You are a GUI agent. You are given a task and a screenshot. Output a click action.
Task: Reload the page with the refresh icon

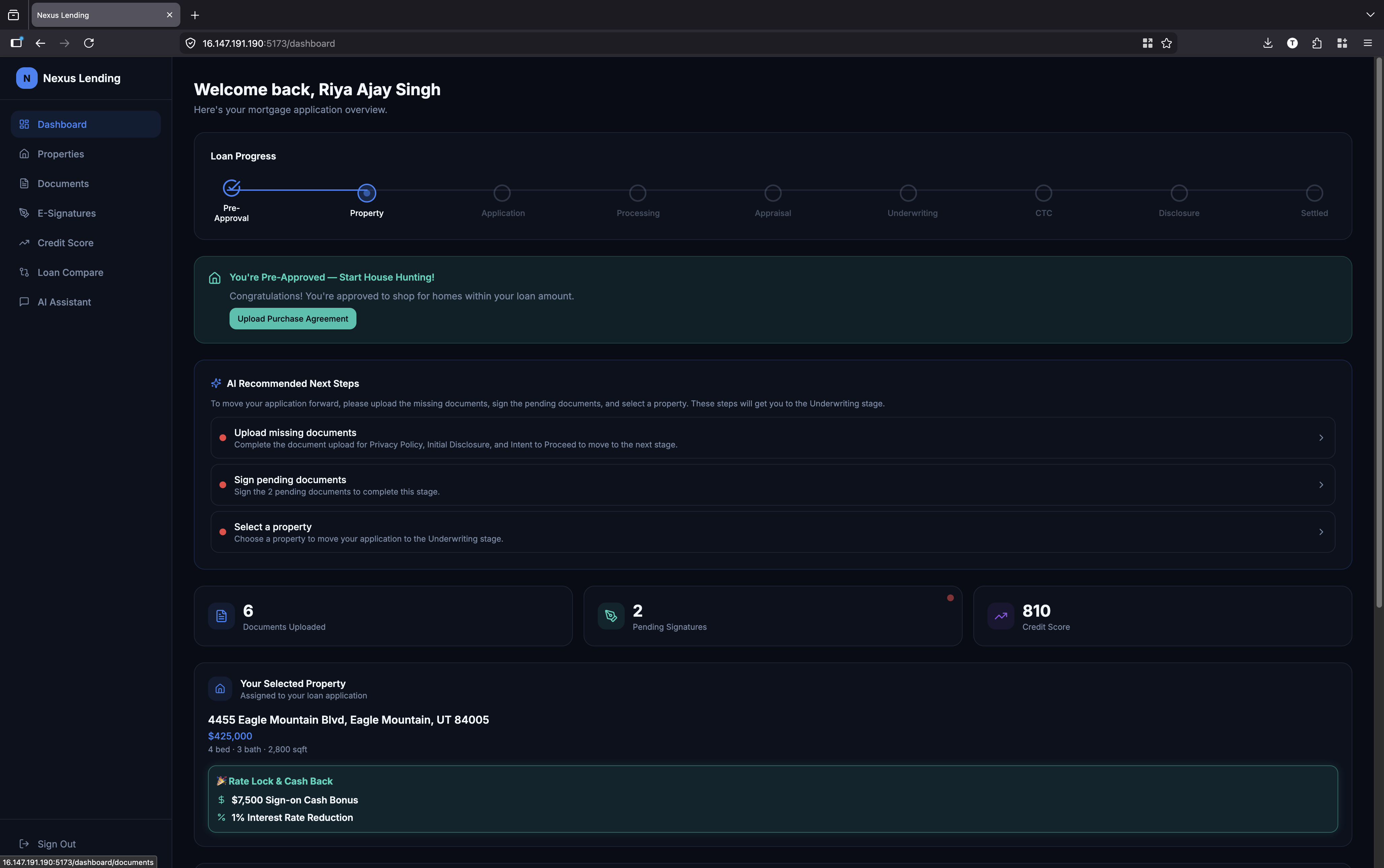(x=89, y=43)
